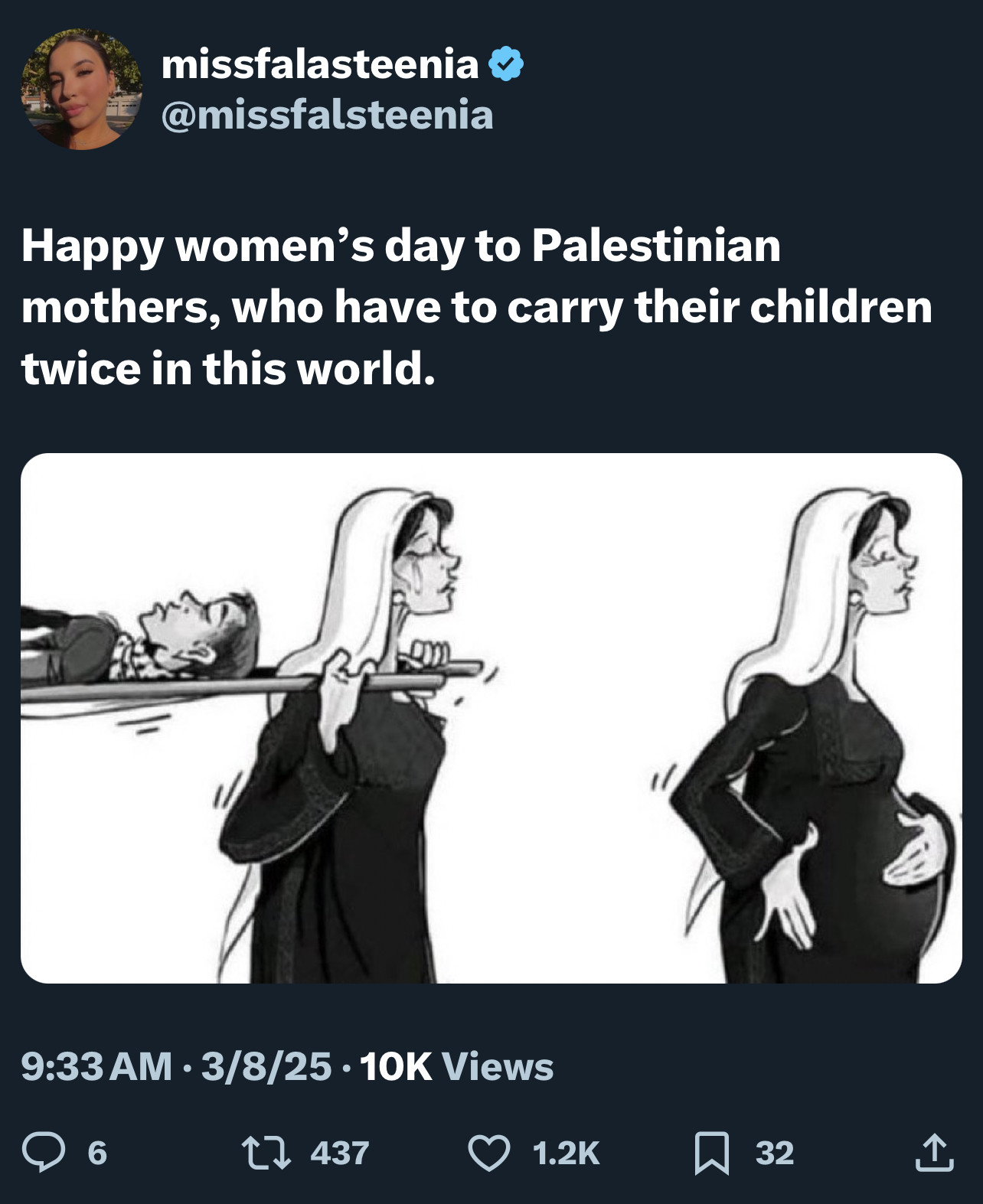Click the reply speech bubble icon

pyautogui.click(x=43, y=1153)
